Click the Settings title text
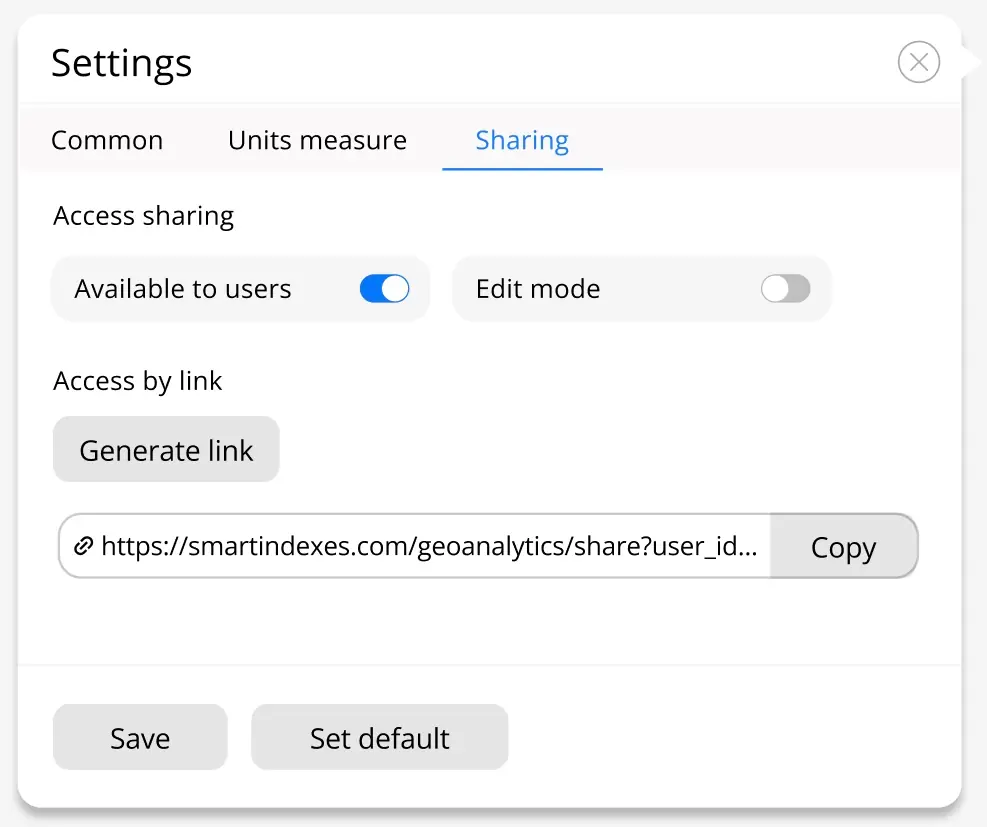The height and width of the screenshot is (827, 987). pyautogui.click(x=121, y=64)
